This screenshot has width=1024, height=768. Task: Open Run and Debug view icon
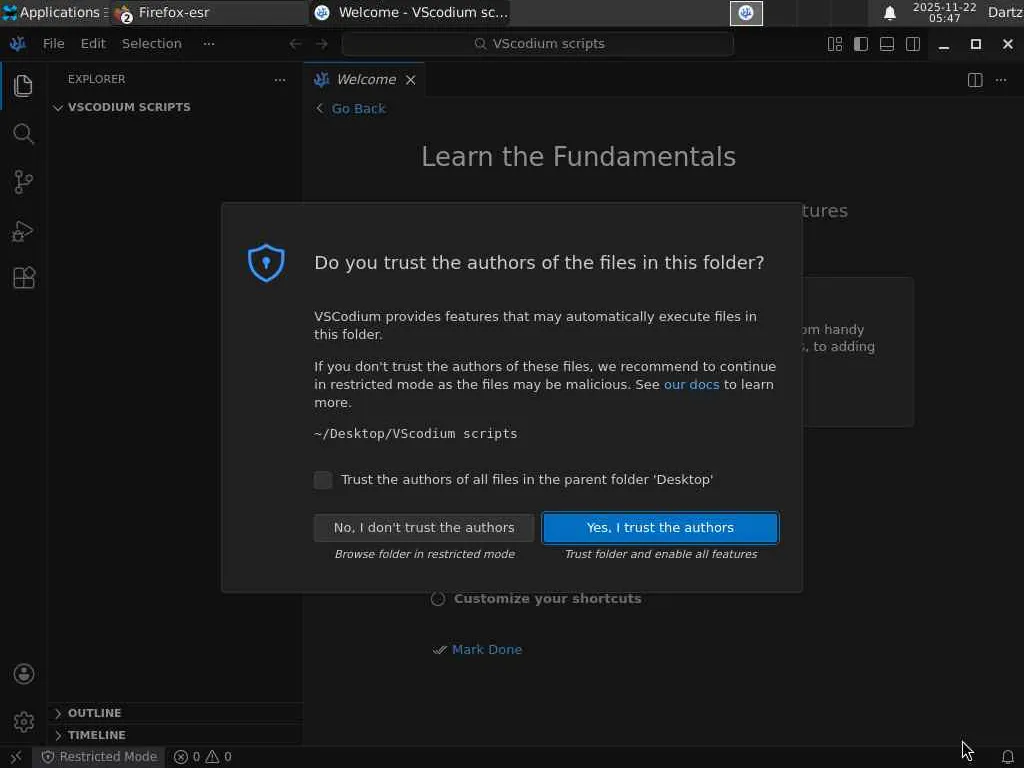(x=23, y=231)
